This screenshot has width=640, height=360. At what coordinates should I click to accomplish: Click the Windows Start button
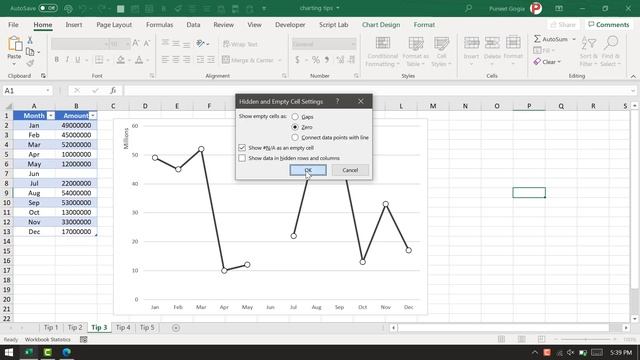[9, 352]
